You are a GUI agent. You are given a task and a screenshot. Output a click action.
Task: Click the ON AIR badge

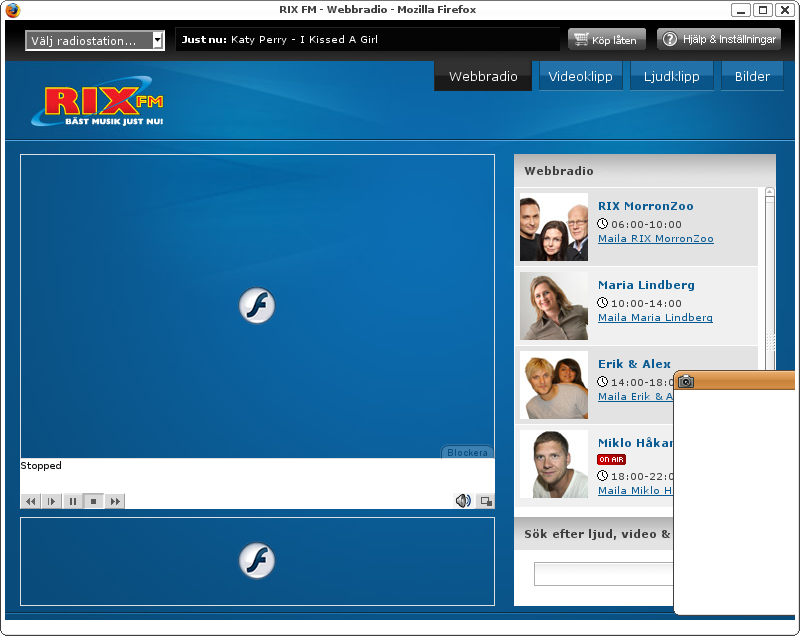pos(611,460)
